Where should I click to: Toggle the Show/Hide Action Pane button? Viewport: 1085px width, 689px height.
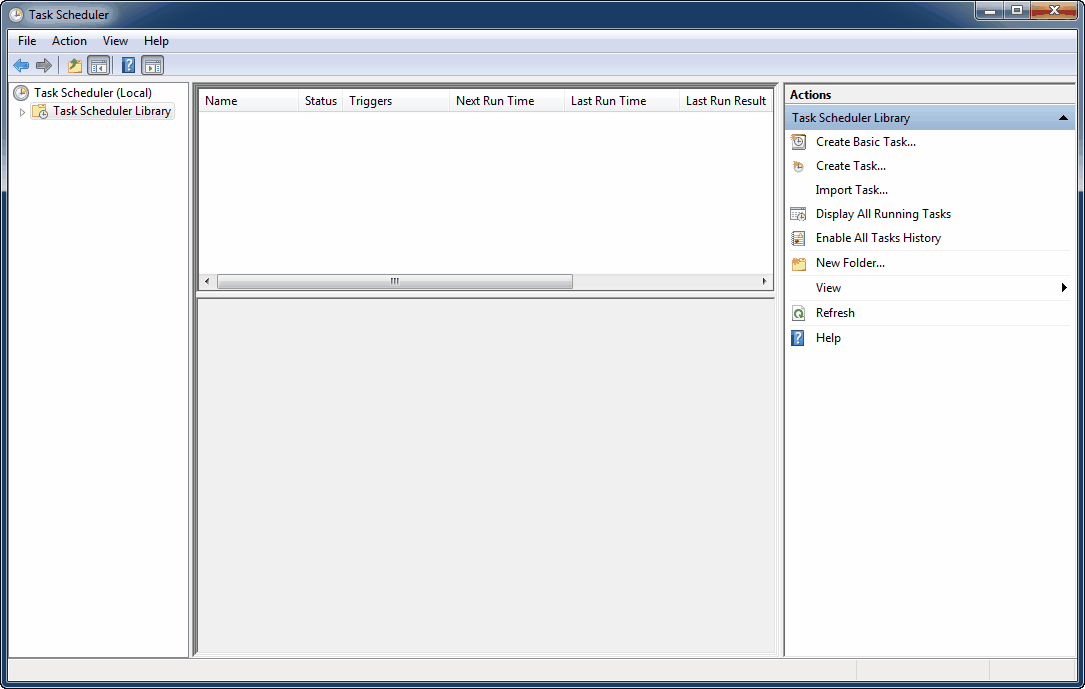tap(152, 66)
